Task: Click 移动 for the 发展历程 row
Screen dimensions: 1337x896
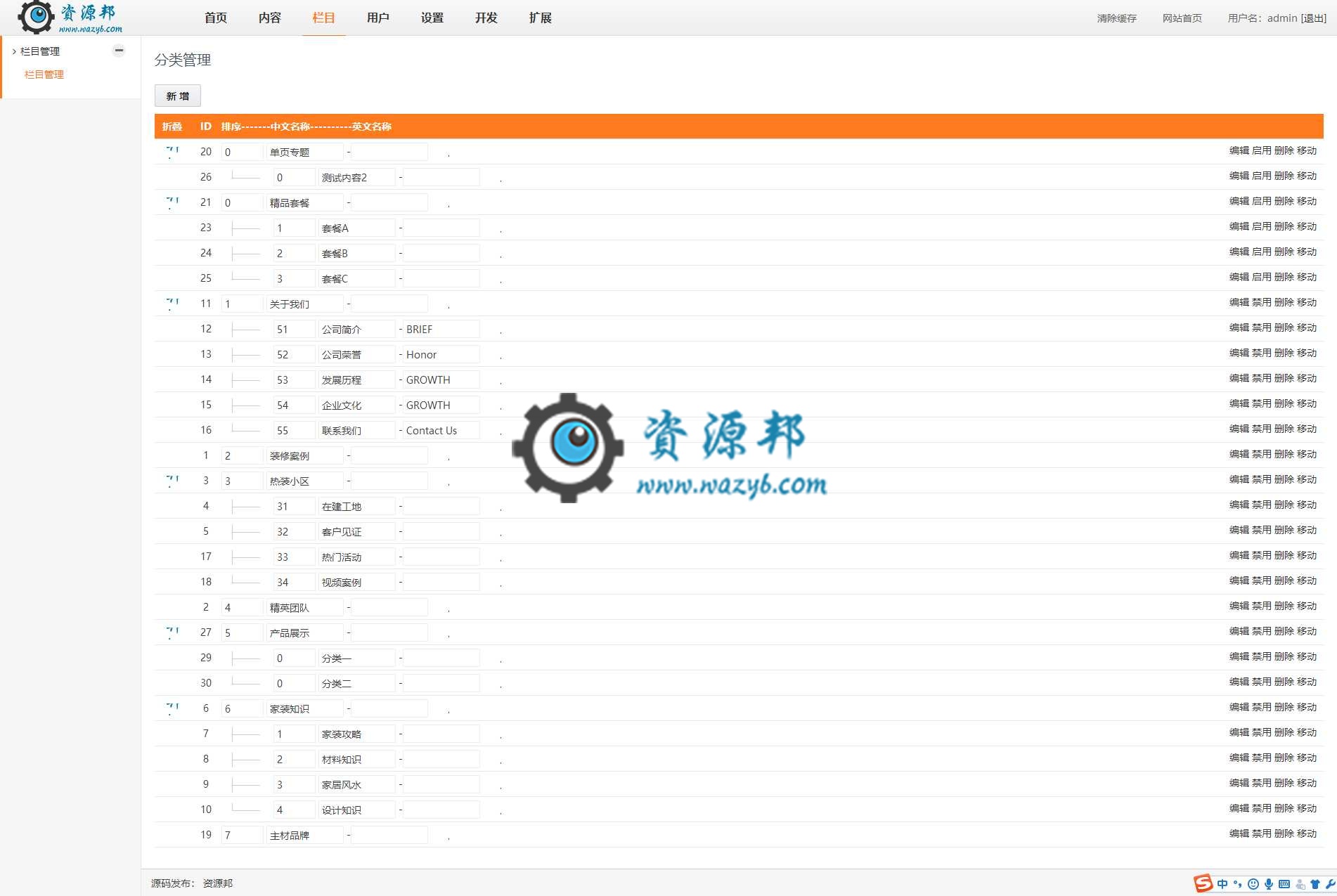Action: (x=1306, y=378)
